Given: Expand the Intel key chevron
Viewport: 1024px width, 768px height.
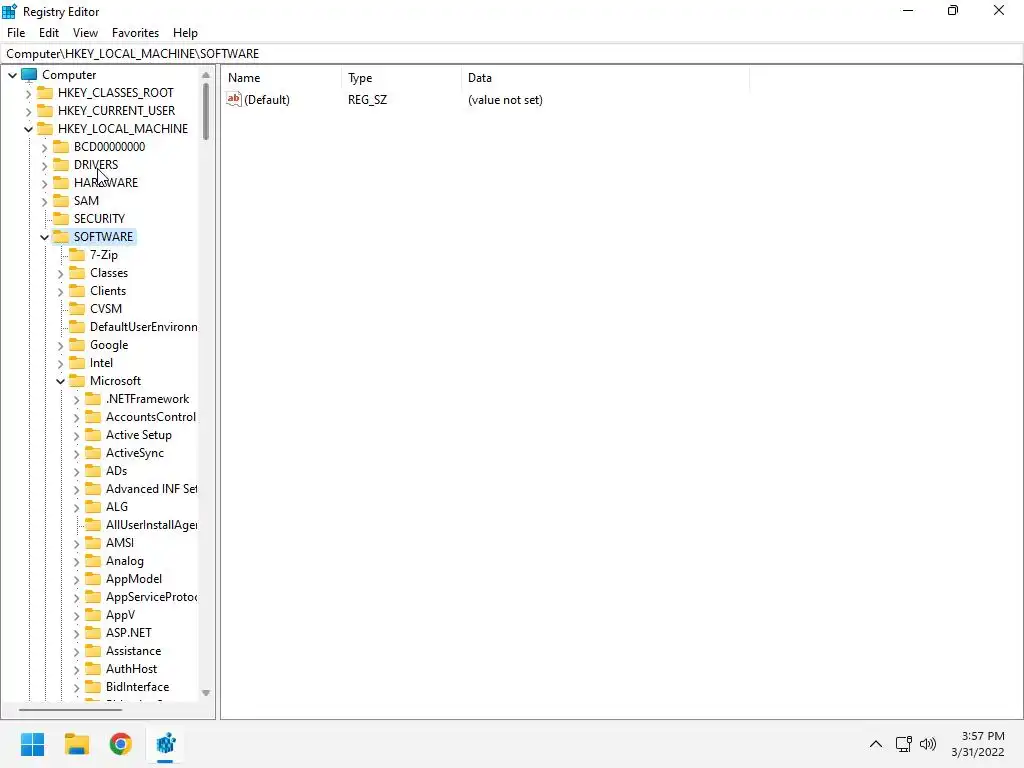Looking at the screenshot, I should pos(61,364).
